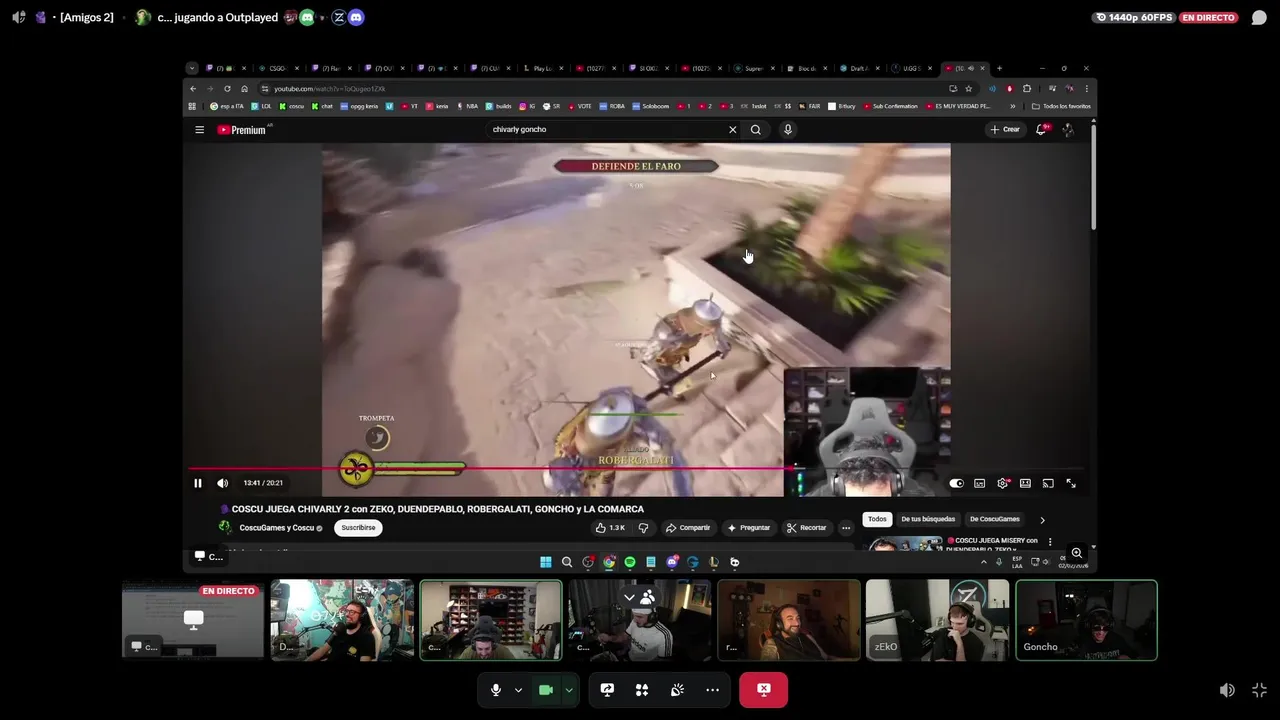This screenshot has width=1280, height=720.
Task: Click the Amigos 2 voice channel name
Action: coord(87,17)
